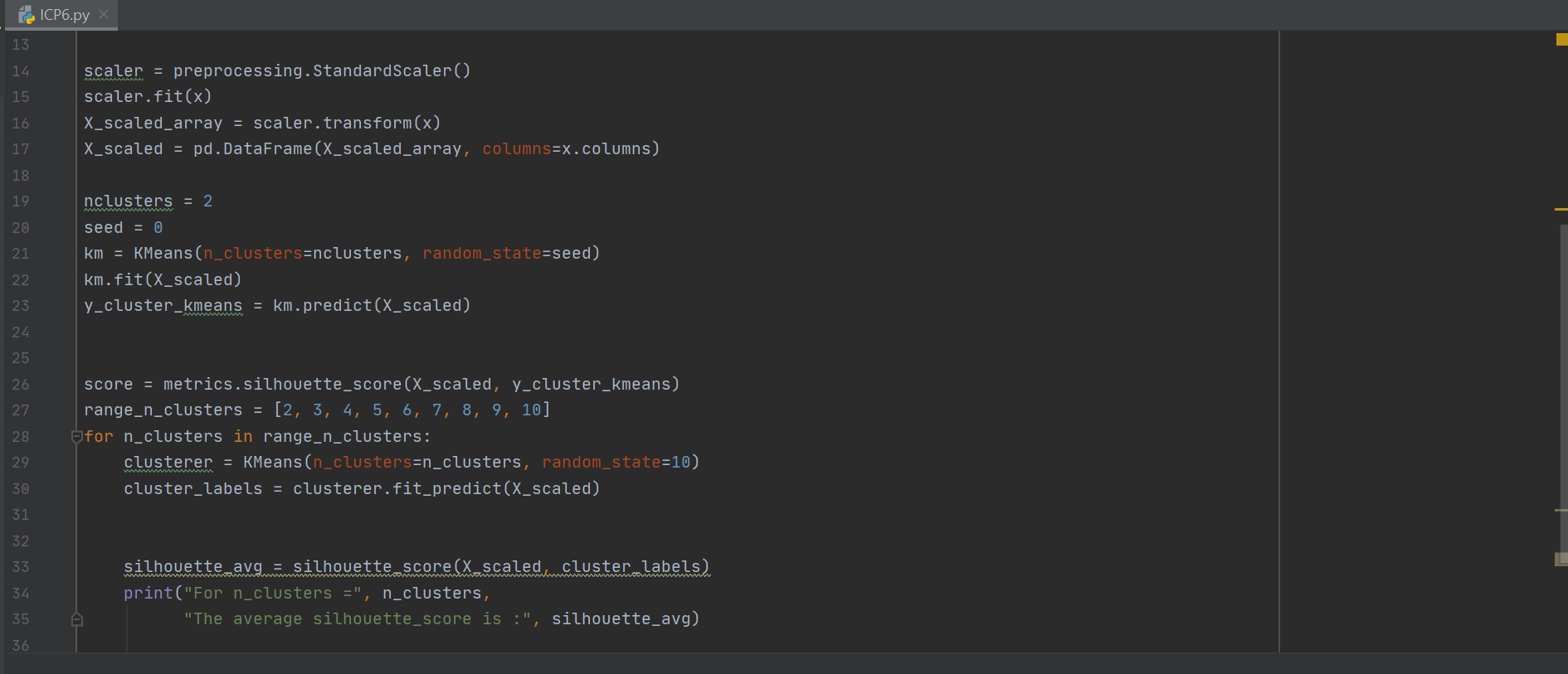Click the string "The average silhouette_score is :"
This screenshot has height=674, width=1568.
358,618
